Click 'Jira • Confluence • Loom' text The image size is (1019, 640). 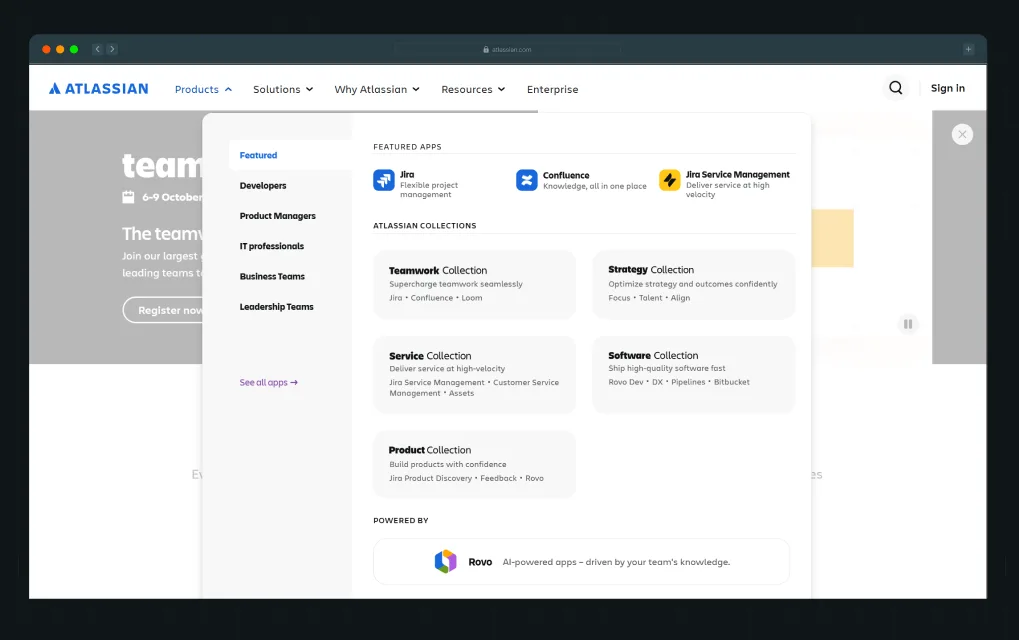(436, 298)
